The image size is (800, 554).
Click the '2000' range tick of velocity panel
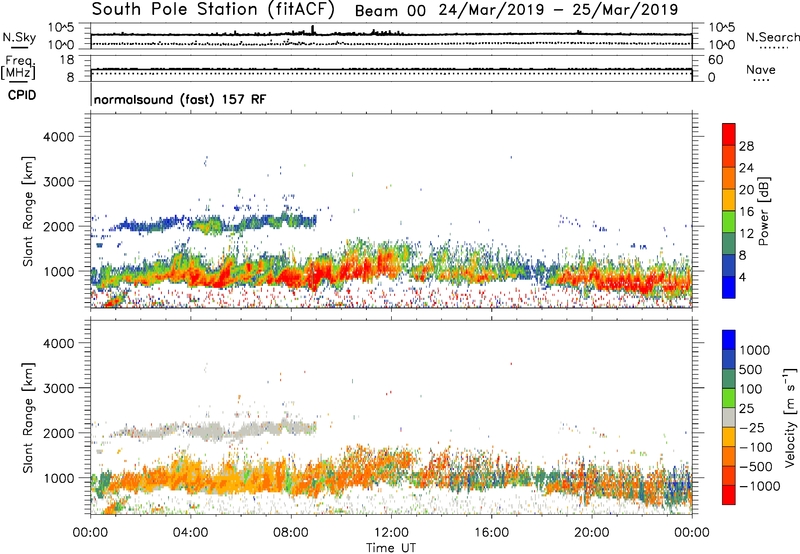coord(59,433)
